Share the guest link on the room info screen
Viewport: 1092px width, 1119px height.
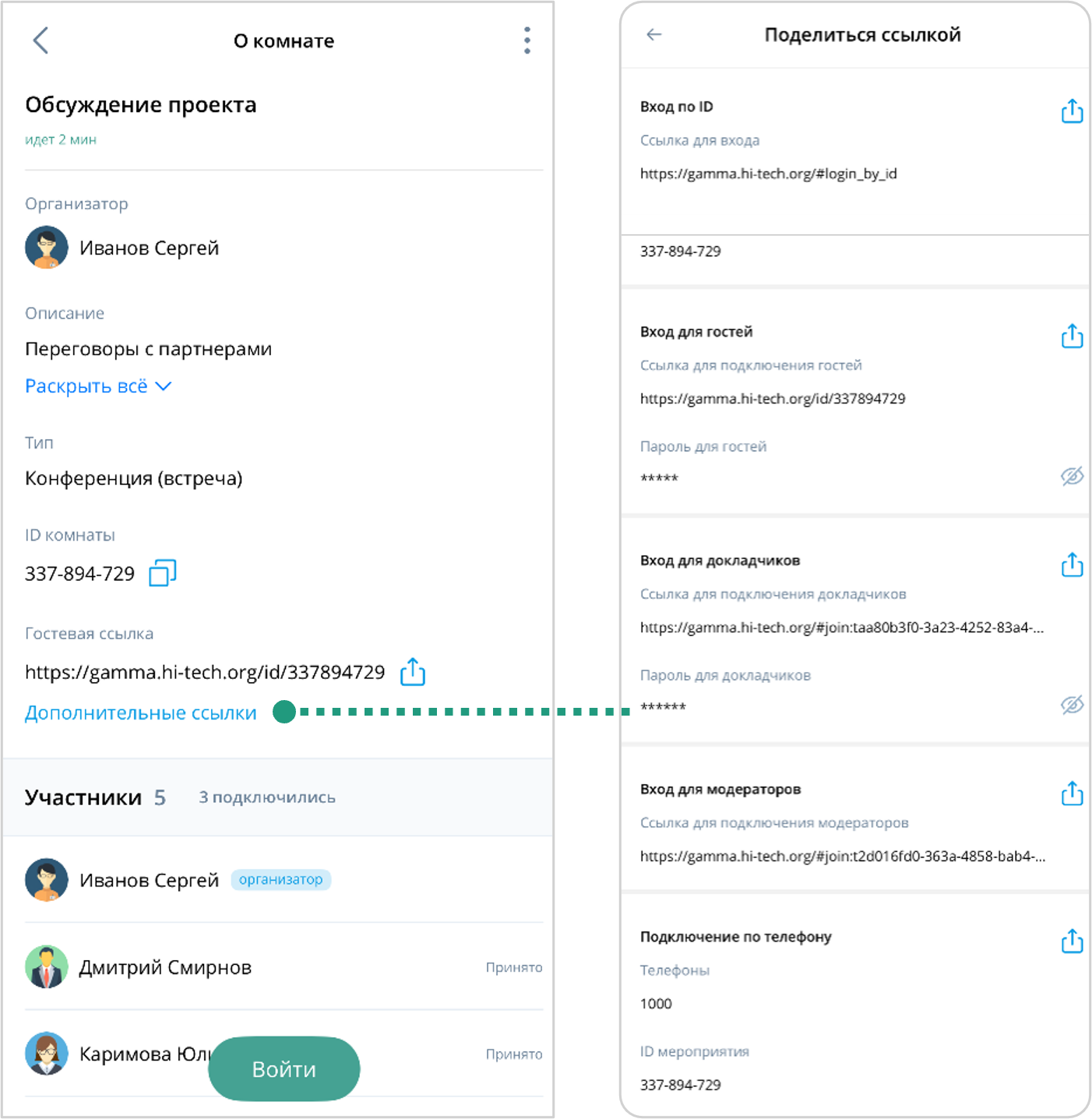pos(413,671)
